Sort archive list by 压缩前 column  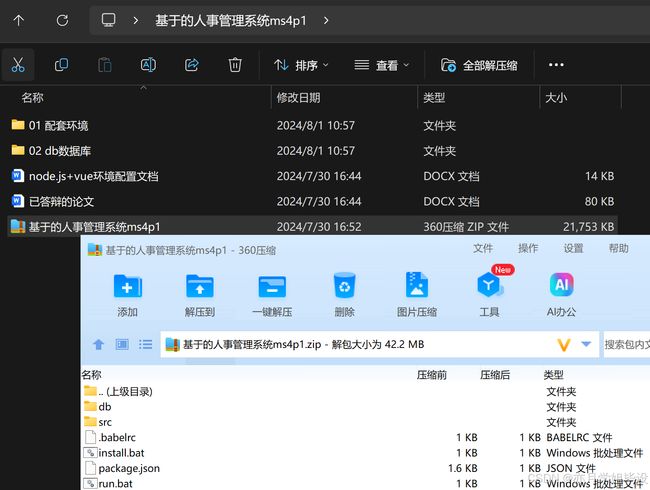[432, 375]
